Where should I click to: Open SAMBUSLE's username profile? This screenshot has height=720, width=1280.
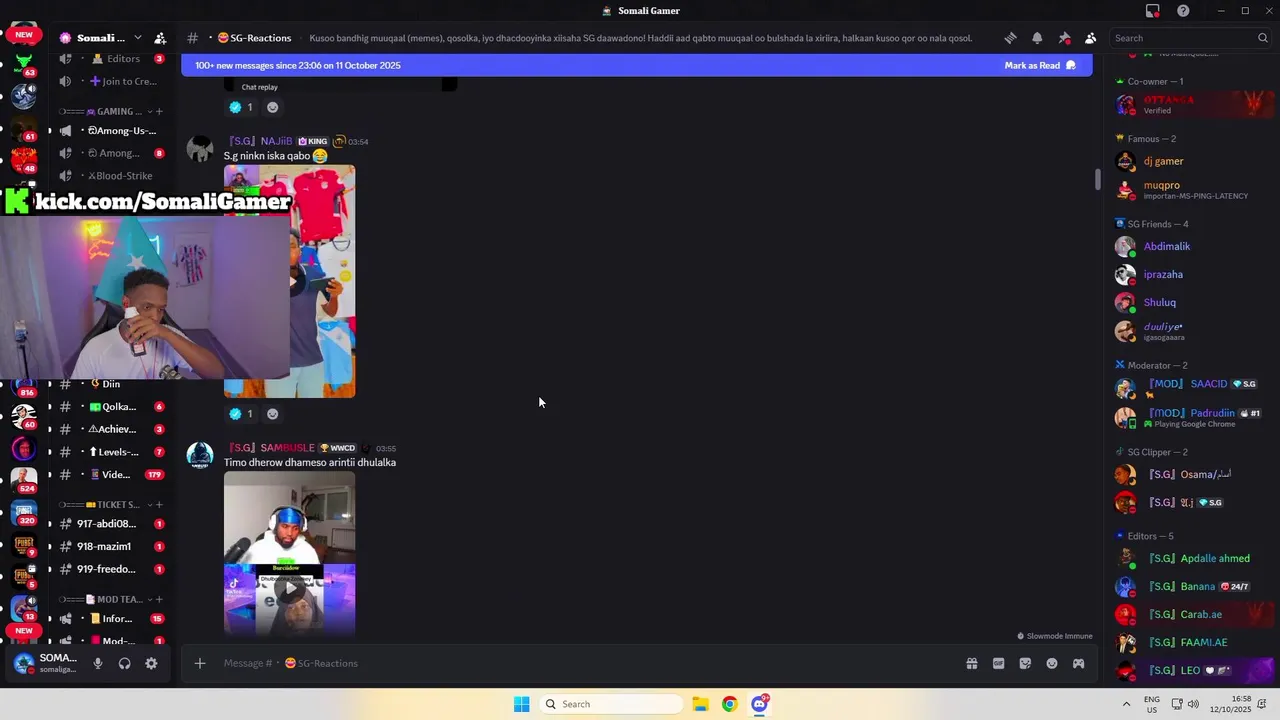click(271, 448)
